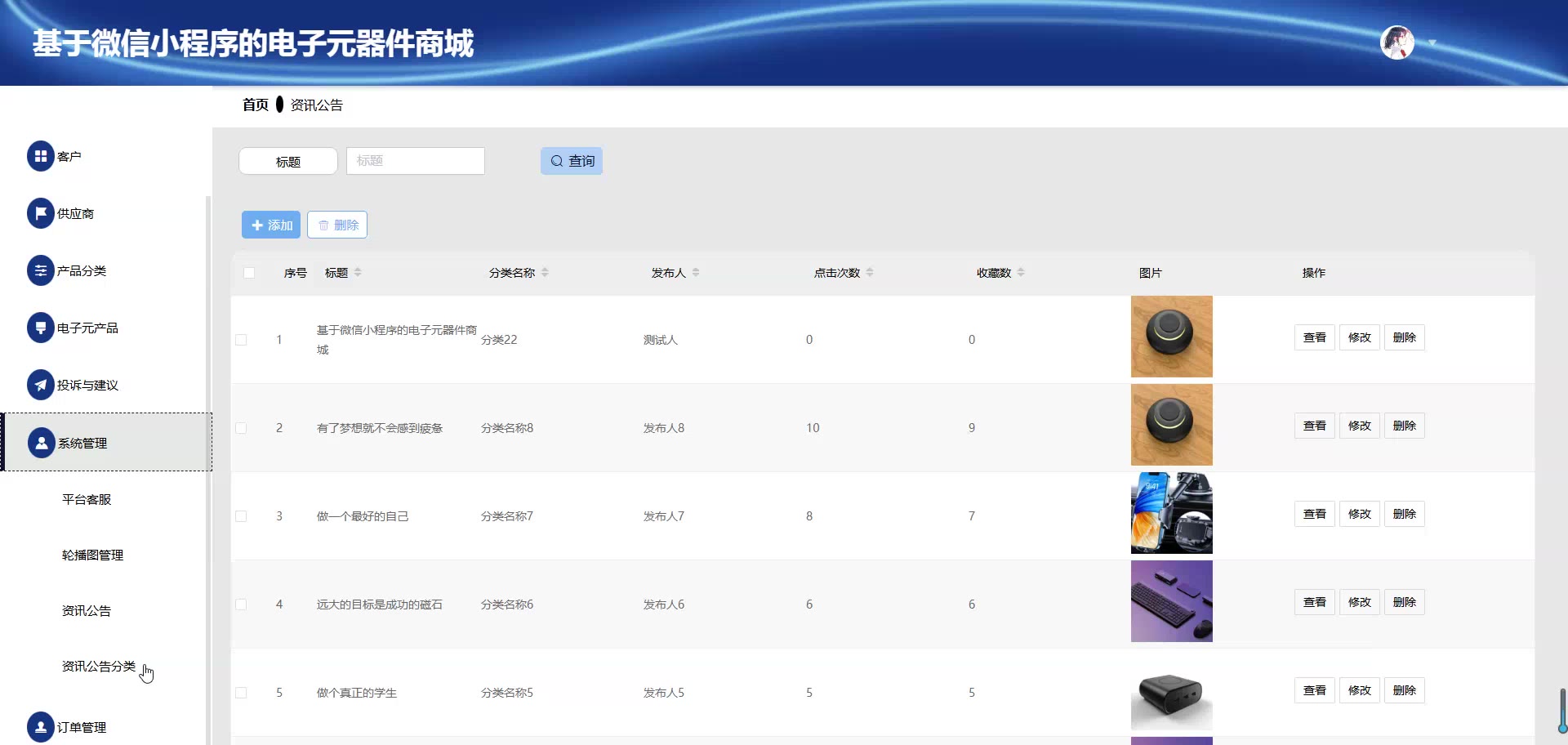Click the 查询 search button
The image size is (1568, 745).
(x=572, y=161)
